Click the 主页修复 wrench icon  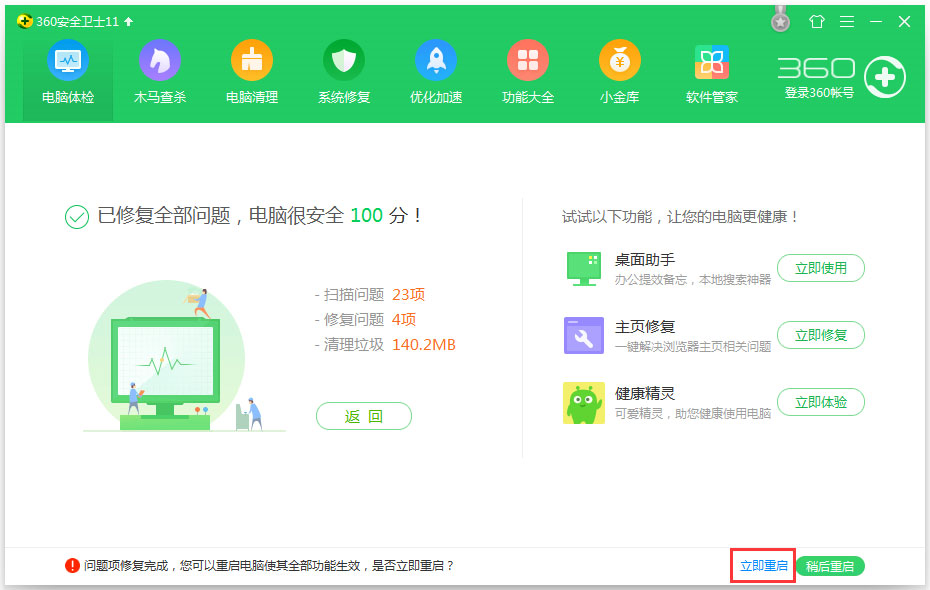[x=583, y=334]
